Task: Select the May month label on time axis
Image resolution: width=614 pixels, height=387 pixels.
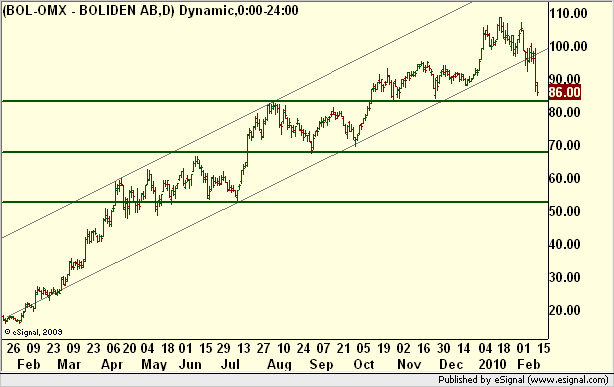Action: (x=154, y=365)
